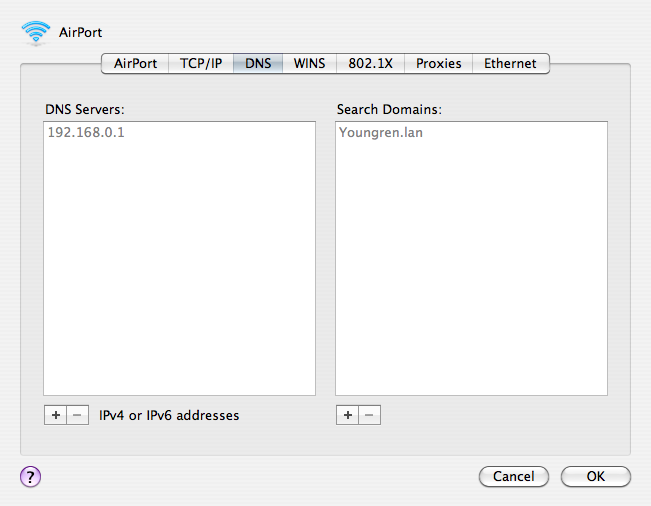Add a search domain with the plus button
The image size is (651, 506).
tap(347, 415)
